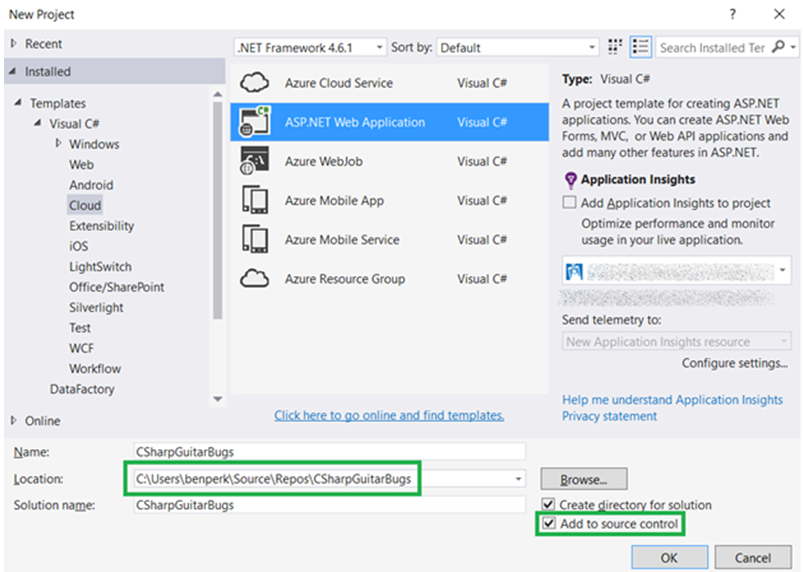803x572 pixels.
Task: Select Silverlight in the templates tree
Action: point(97,308)
